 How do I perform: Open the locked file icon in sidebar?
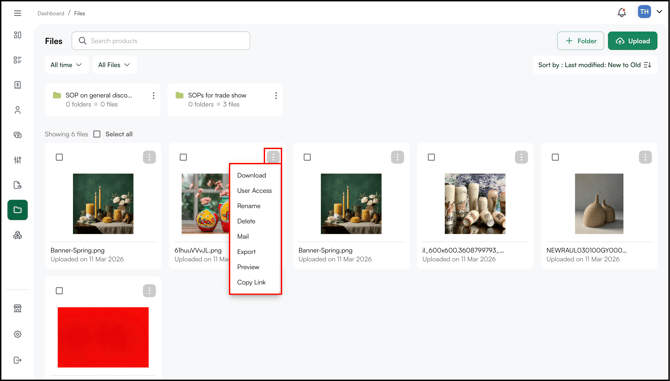tap(18, 185)
